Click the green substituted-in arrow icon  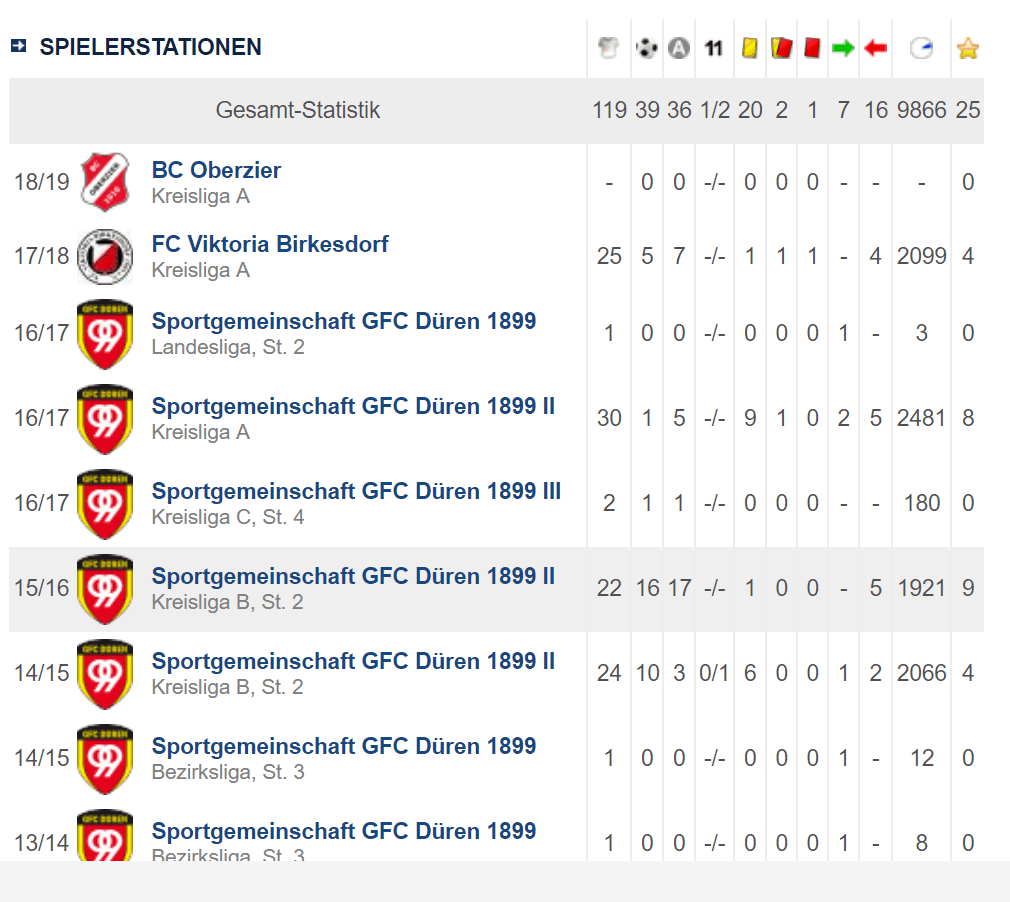pos(843,48)
